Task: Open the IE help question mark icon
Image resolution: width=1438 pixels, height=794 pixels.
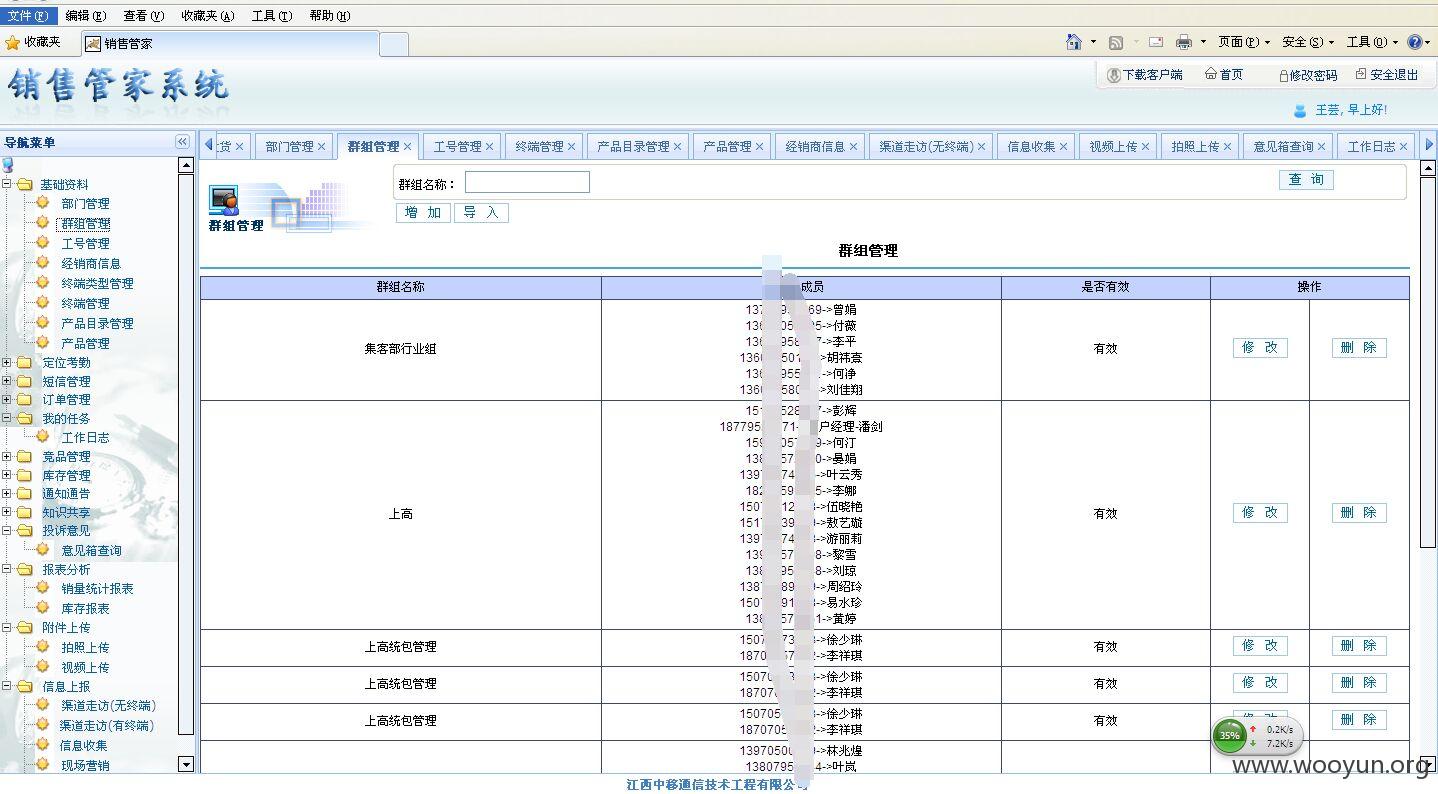Action: pyautogui.click(x=1414, y=42)
